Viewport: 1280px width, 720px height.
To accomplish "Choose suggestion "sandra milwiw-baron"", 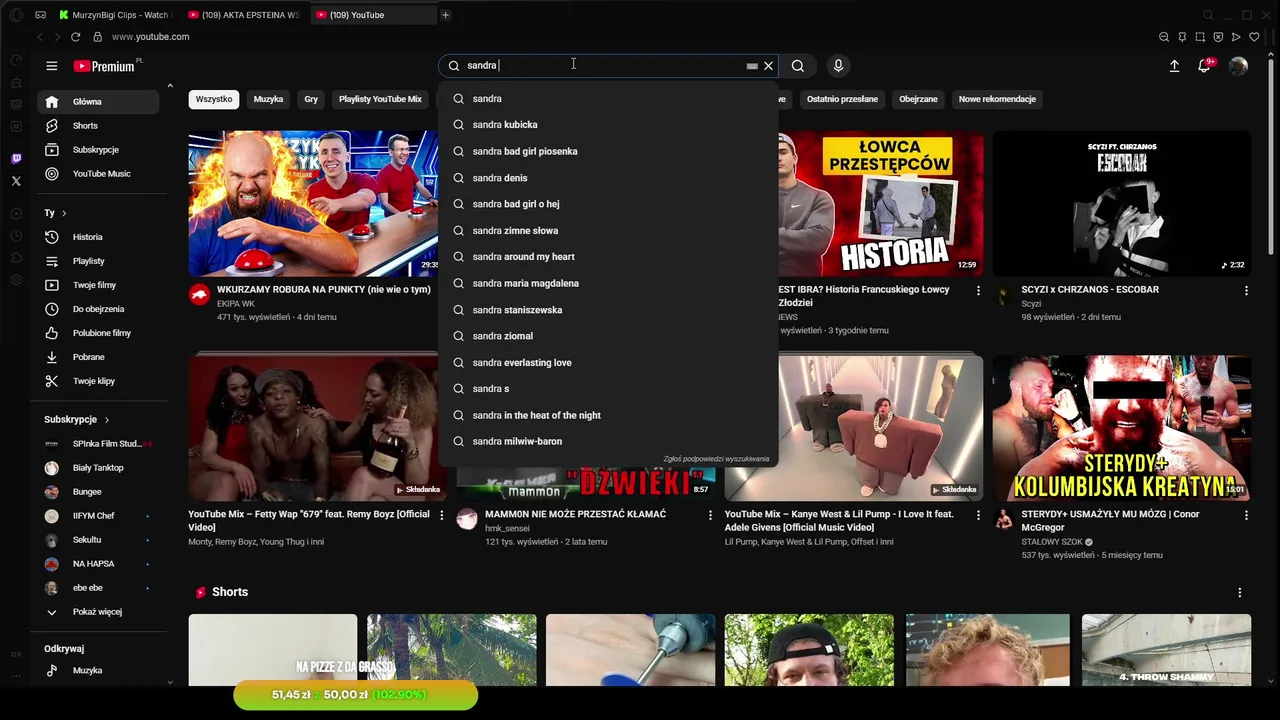I will (608, 441).
